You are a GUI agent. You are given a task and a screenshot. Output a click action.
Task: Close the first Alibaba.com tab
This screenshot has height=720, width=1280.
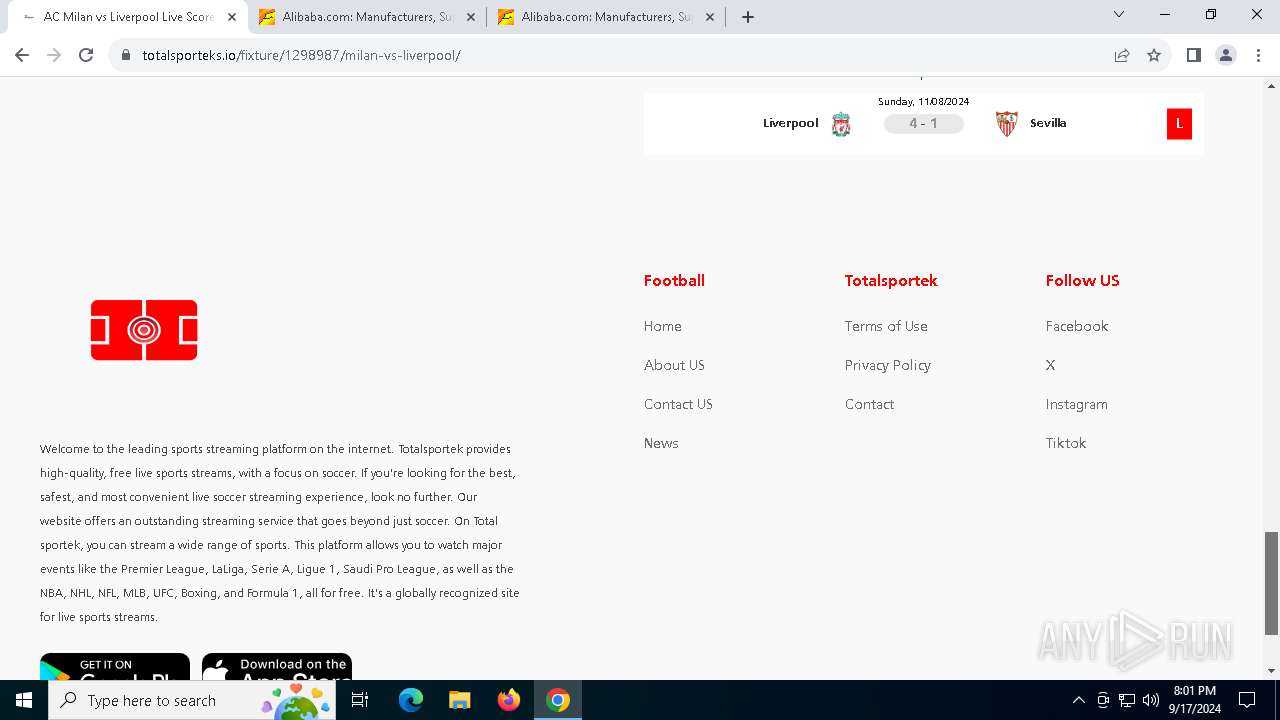pyautogui.click(x=471, y=17)
